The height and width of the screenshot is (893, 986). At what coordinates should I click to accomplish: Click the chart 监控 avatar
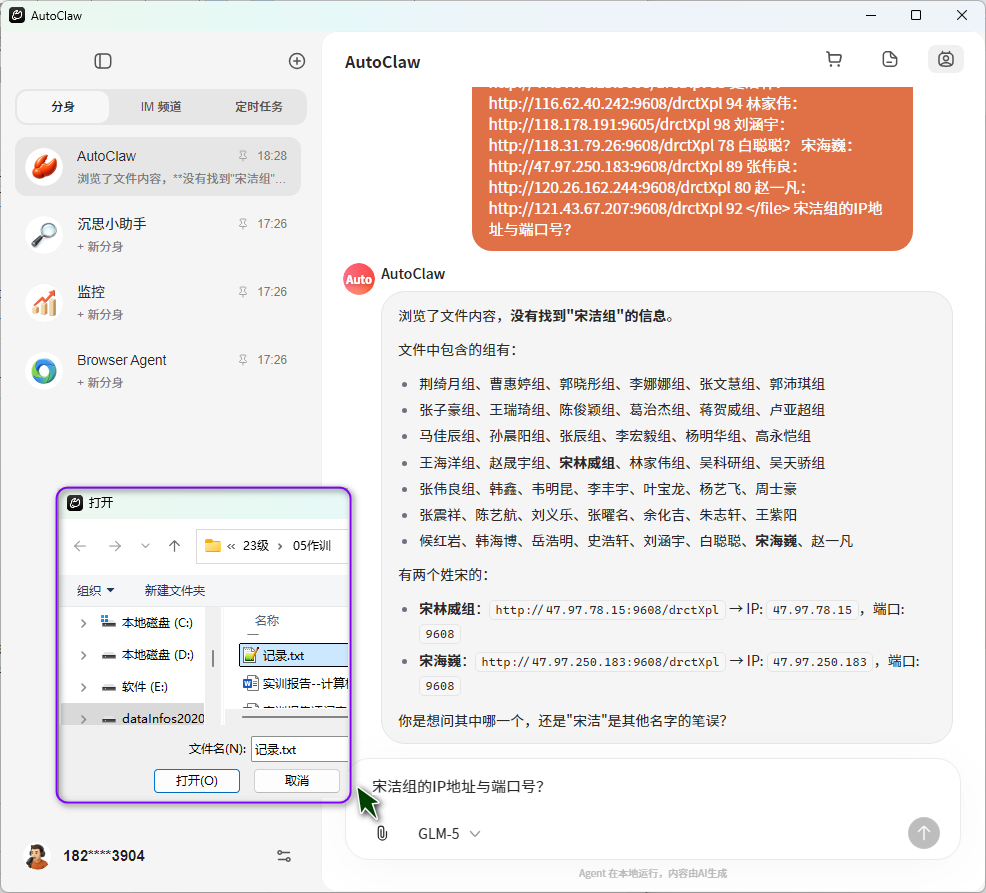coord(44,302)
